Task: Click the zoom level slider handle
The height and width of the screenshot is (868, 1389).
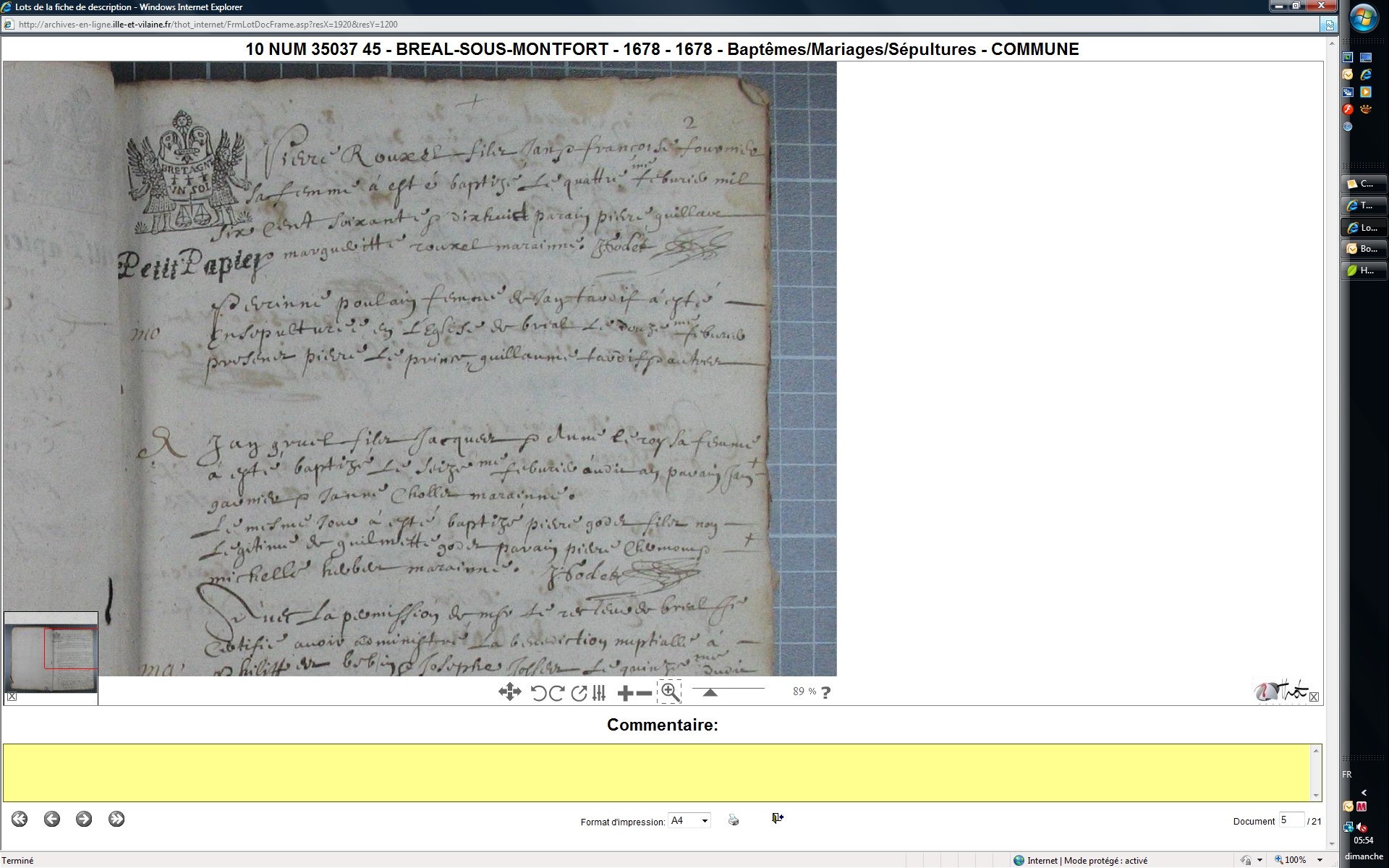Action: 710,692
